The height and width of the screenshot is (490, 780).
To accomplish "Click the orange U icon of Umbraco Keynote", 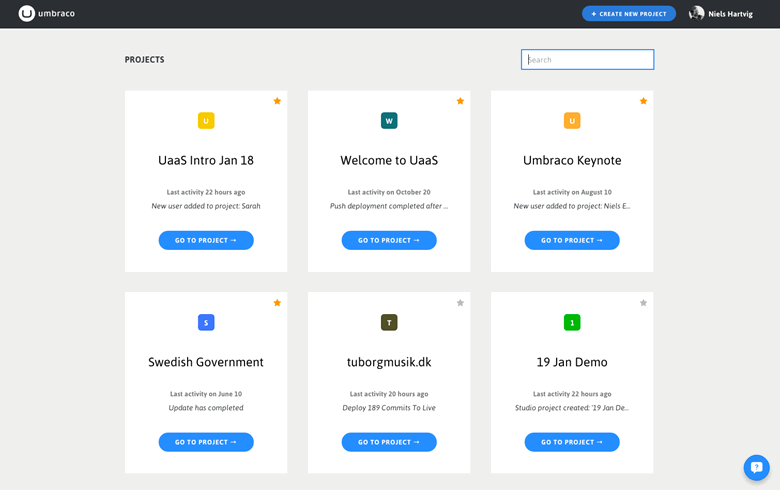I will (572, 121).
